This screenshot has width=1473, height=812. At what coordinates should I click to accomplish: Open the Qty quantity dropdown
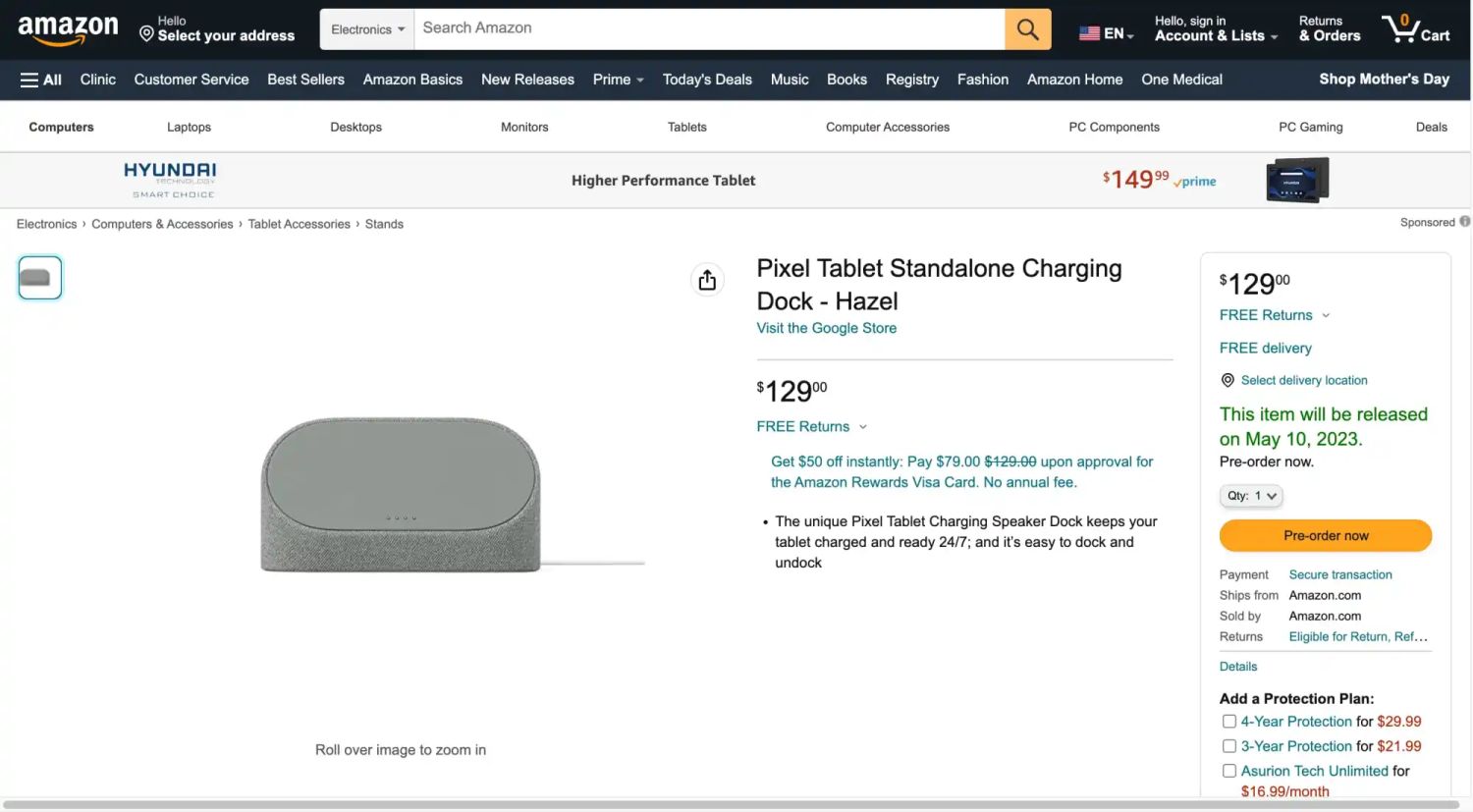click(1251, 496)
